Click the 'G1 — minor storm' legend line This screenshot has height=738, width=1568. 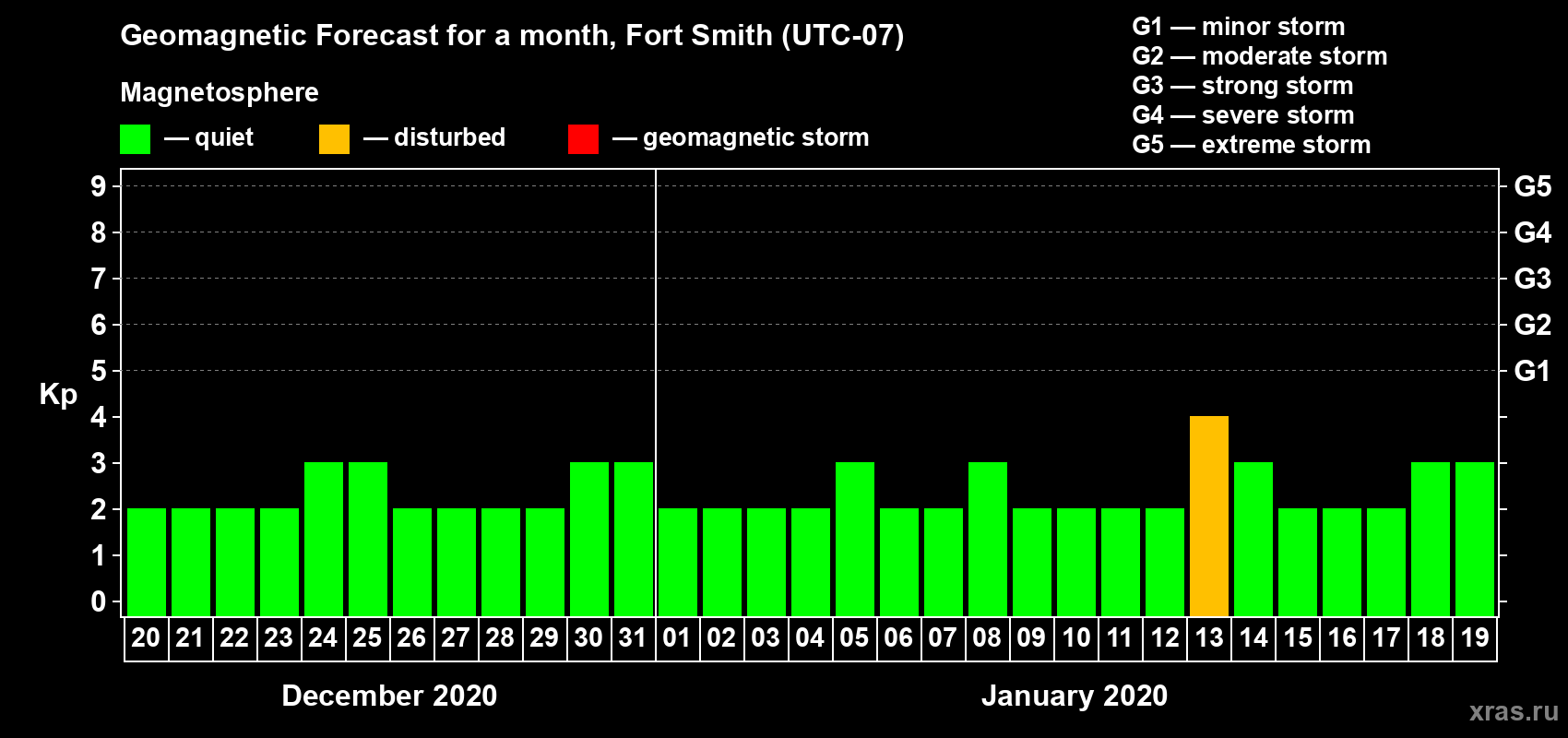coord(1239,27)
